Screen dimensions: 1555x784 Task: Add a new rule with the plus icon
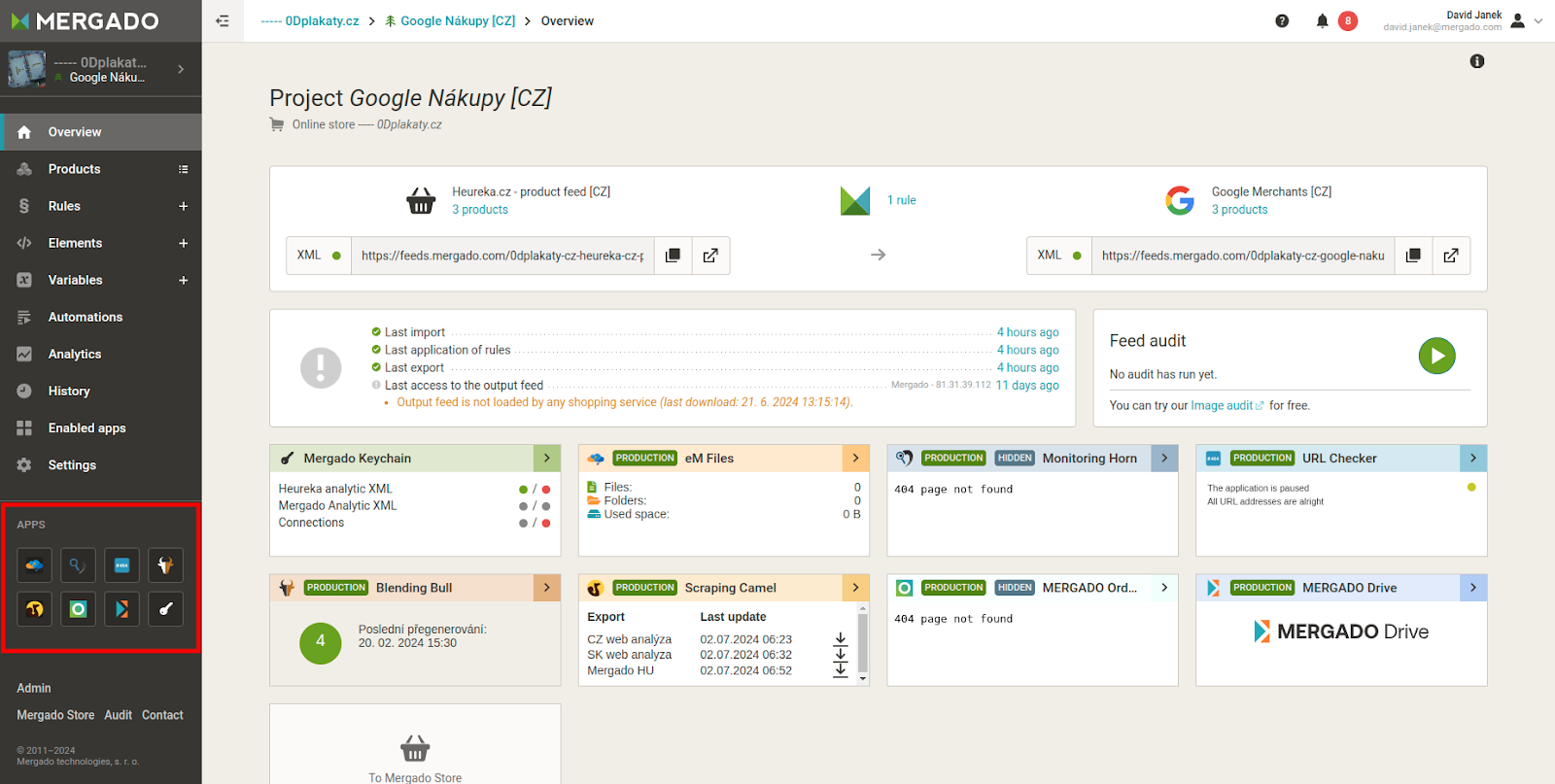click(183, 206)
